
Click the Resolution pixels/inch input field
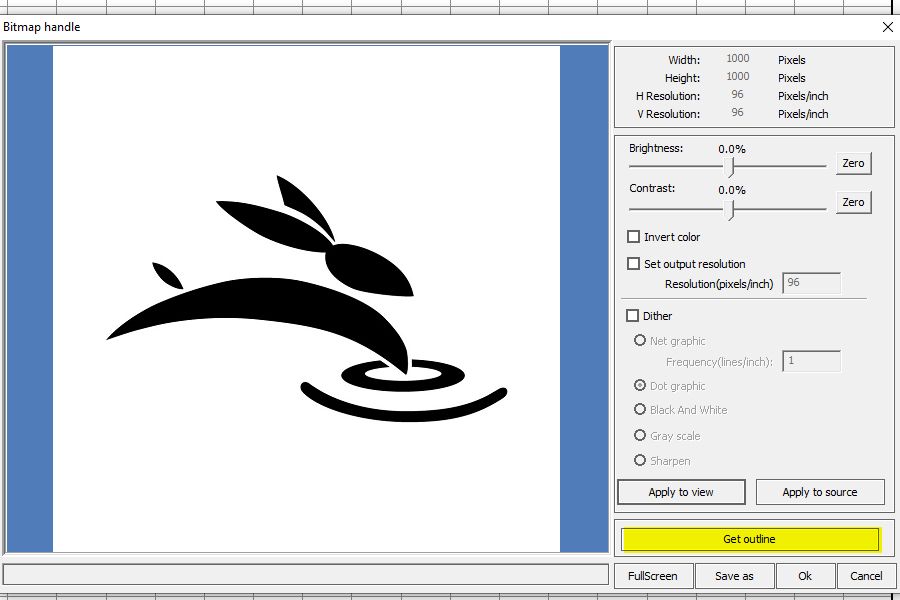tap(810, 284)
